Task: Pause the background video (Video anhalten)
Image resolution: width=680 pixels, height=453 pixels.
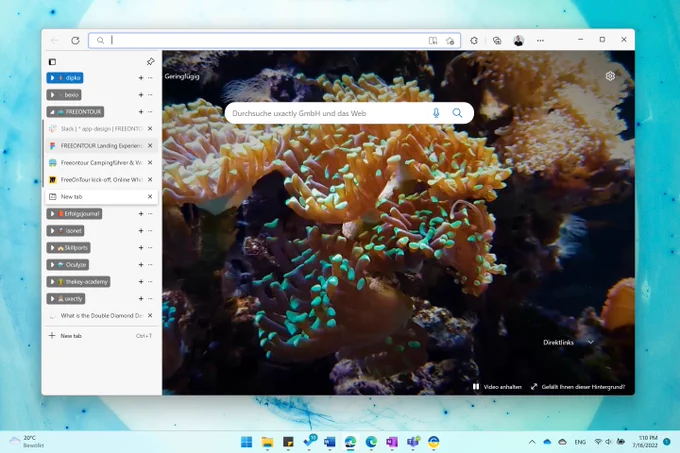Action: coord(497,387)
